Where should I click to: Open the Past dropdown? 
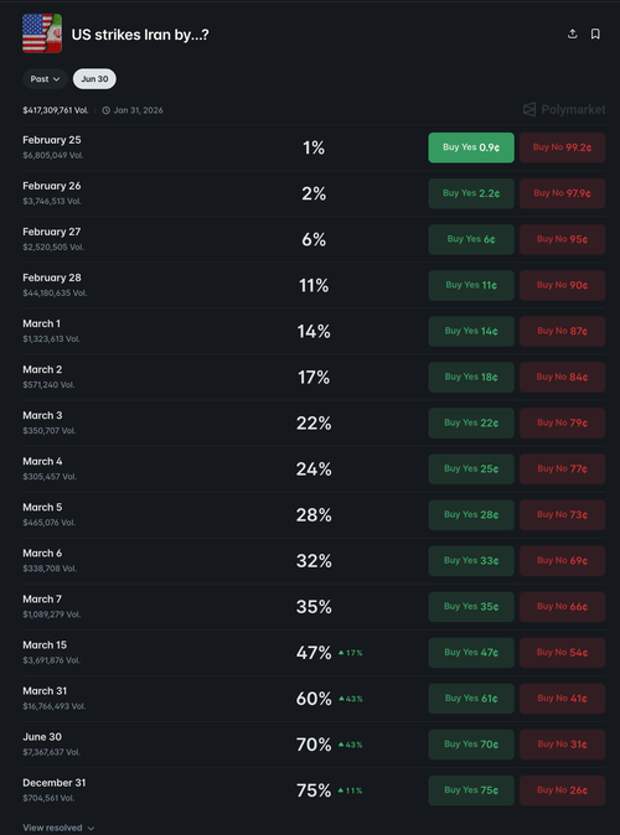pos(45,79)
